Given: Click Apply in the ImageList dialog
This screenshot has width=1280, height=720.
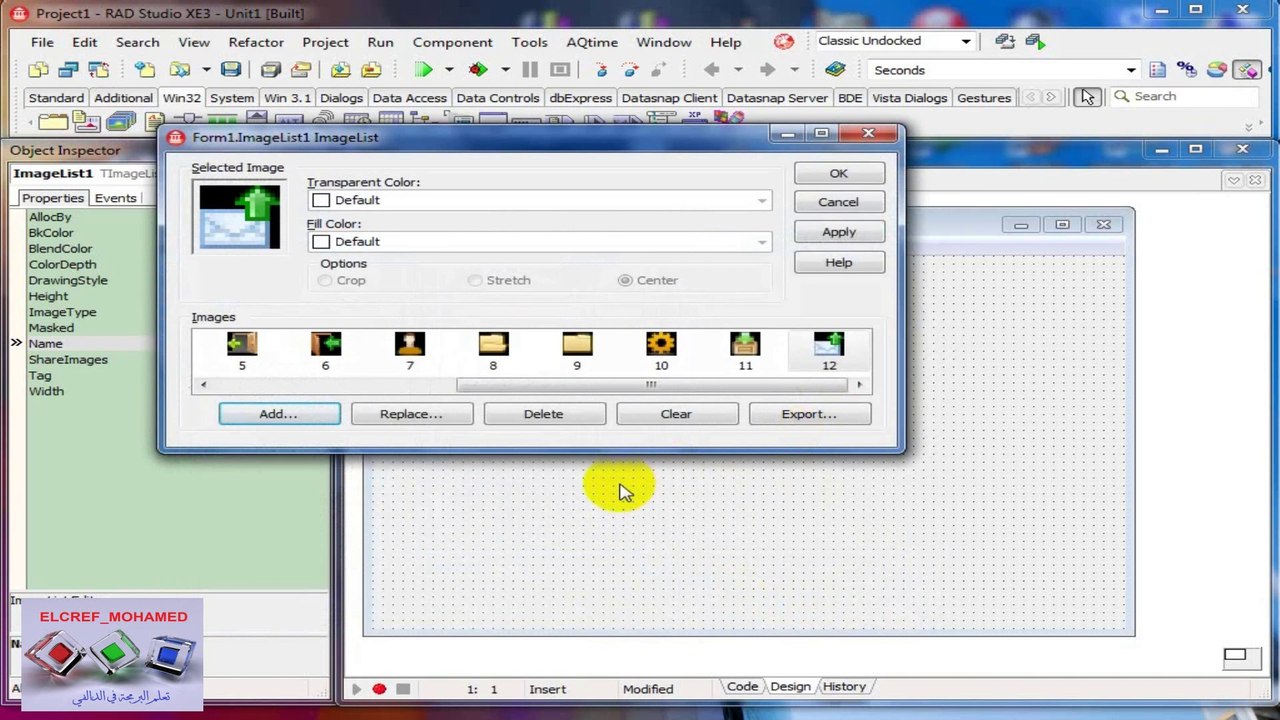Looking at the screenshot, I should (x=839, y=232).
